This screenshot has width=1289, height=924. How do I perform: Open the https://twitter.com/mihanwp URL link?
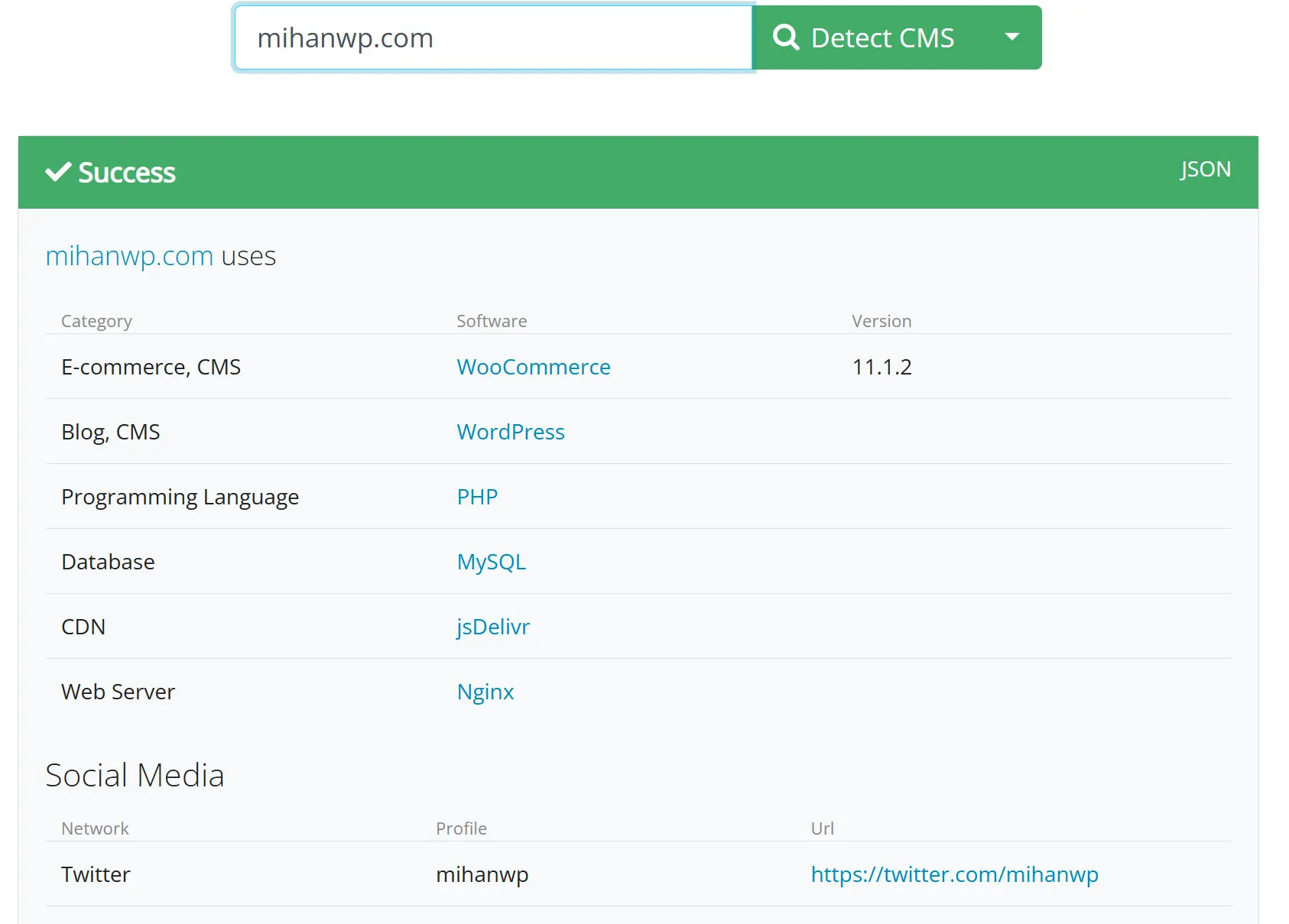tap(954, 874)
